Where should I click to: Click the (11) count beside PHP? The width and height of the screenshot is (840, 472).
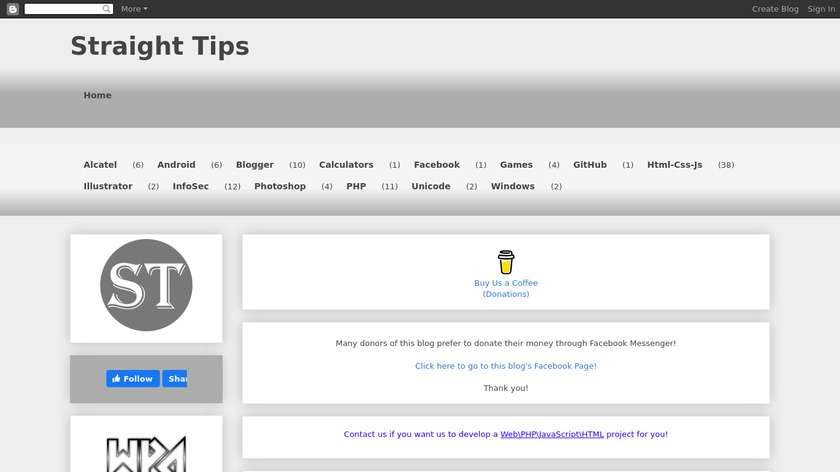click(389, 186)
